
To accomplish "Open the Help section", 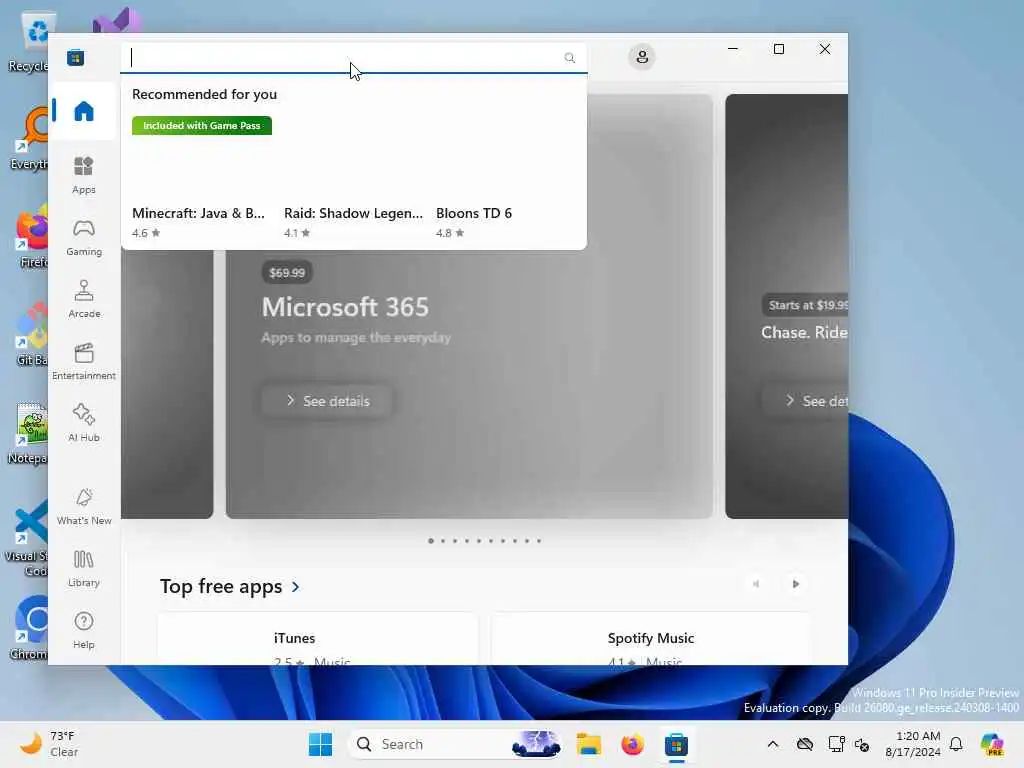I will pyautogui.click(x=84, y=630).
